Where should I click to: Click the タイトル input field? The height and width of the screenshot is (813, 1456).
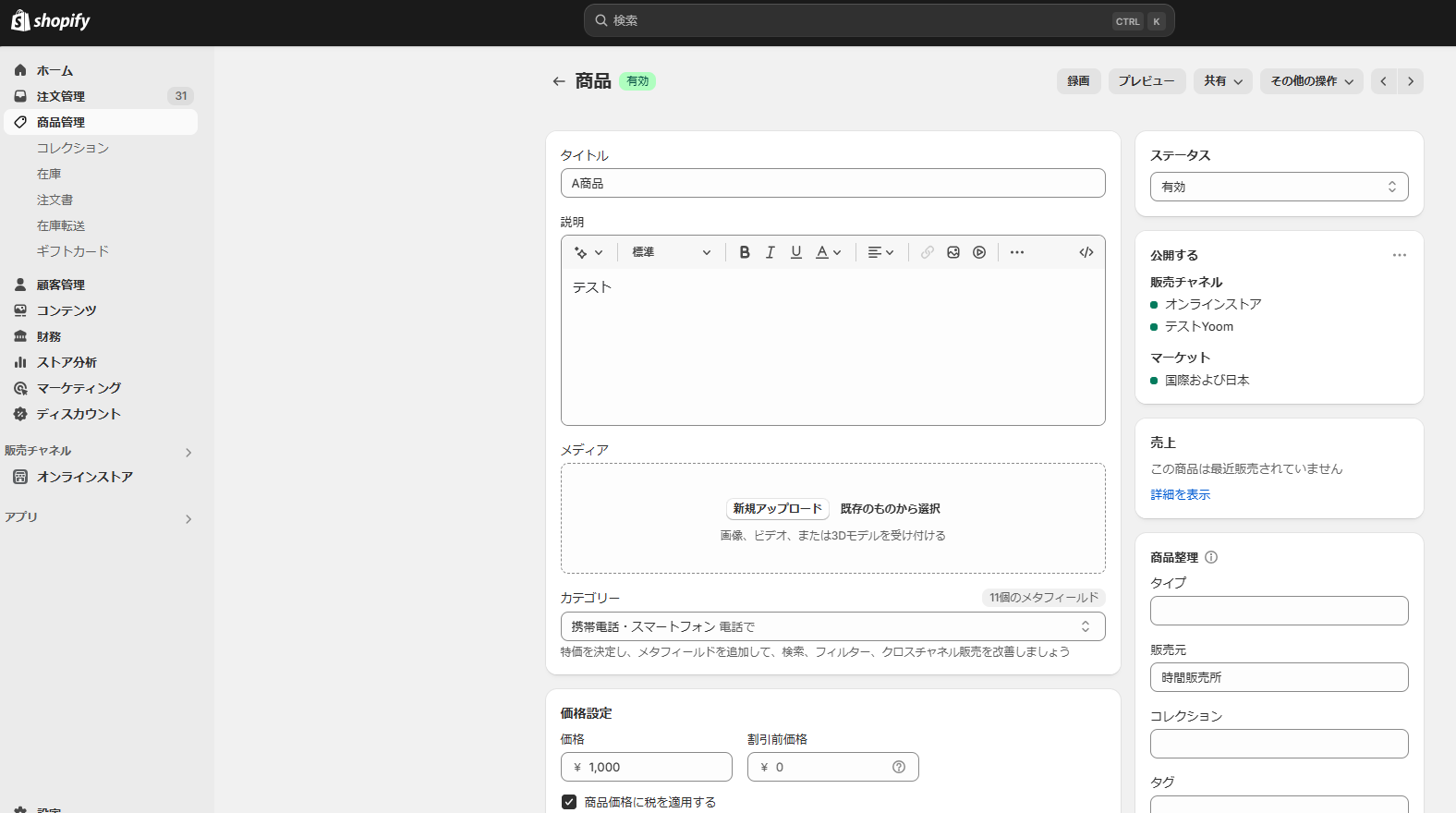point(832,183)
